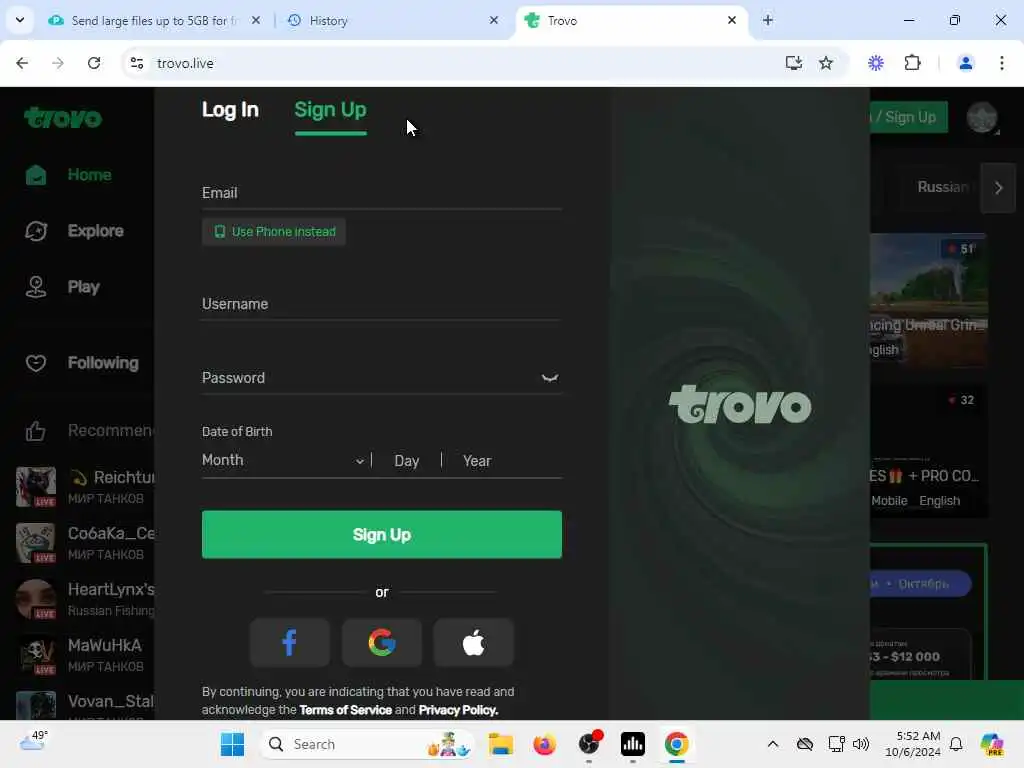
Task: Open the notifications bell
Action: (x=956, y=744)
